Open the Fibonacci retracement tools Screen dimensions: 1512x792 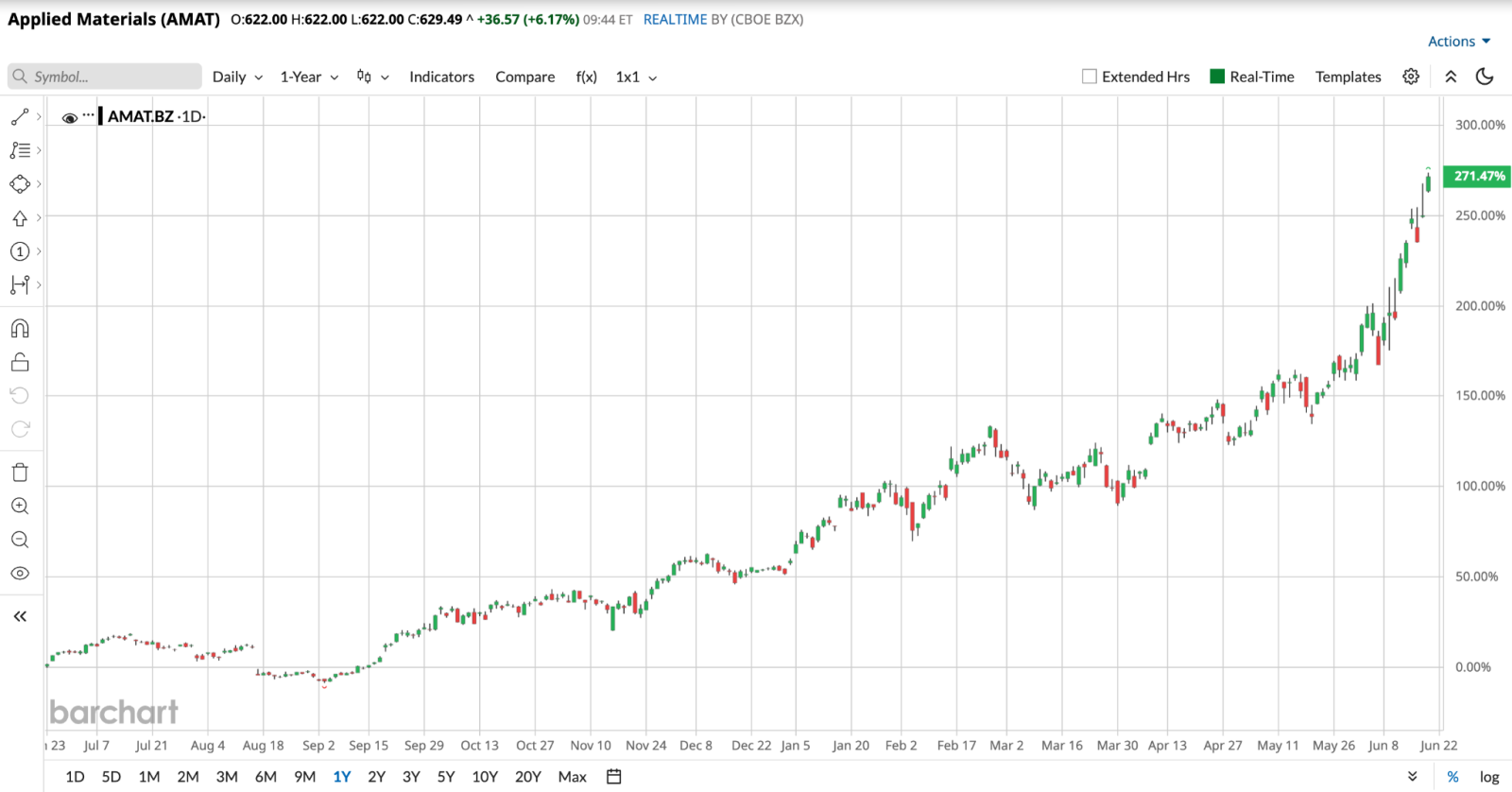point(20,150)
